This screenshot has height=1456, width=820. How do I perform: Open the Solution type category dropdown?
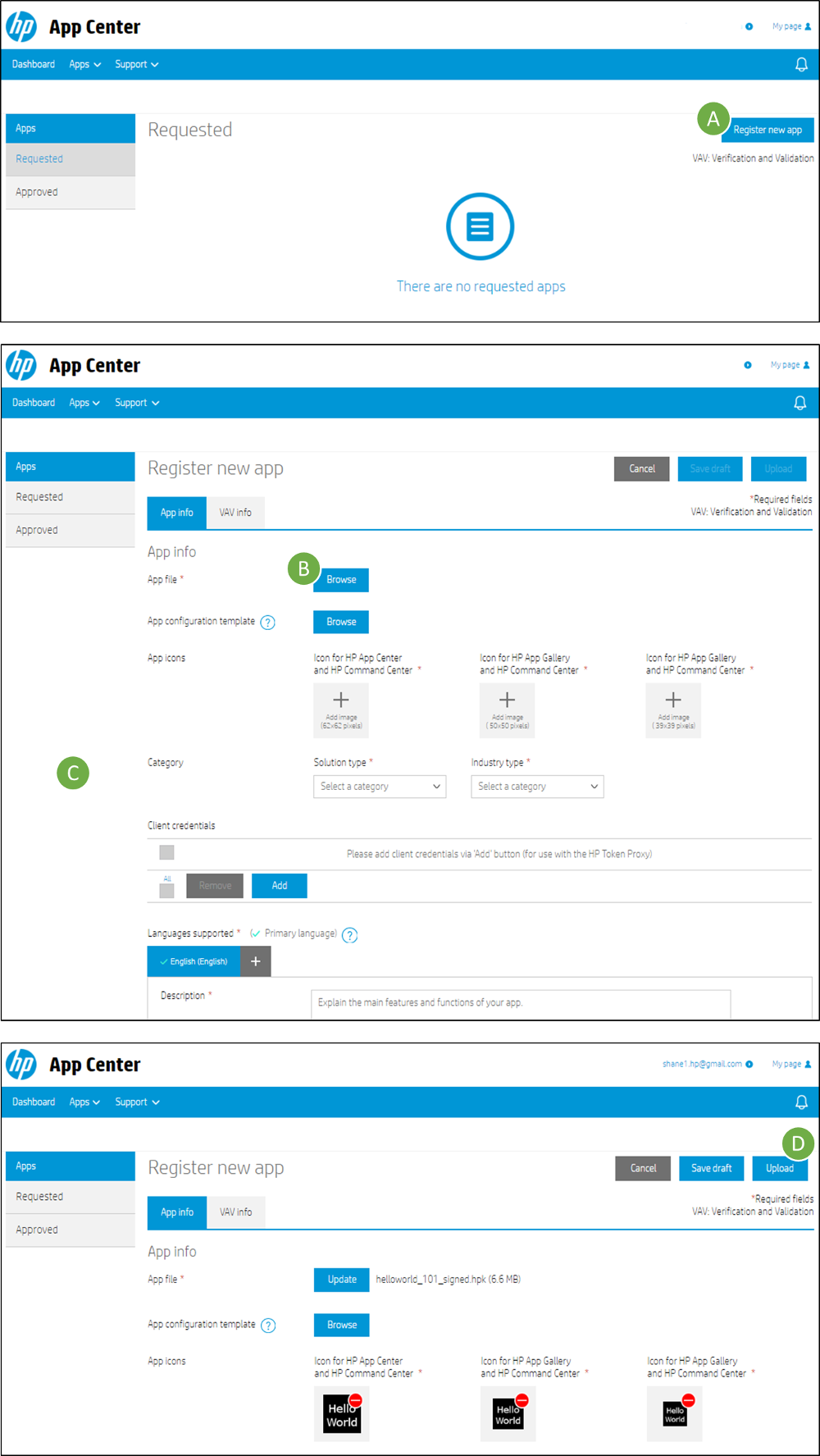[x=380, y=787]
